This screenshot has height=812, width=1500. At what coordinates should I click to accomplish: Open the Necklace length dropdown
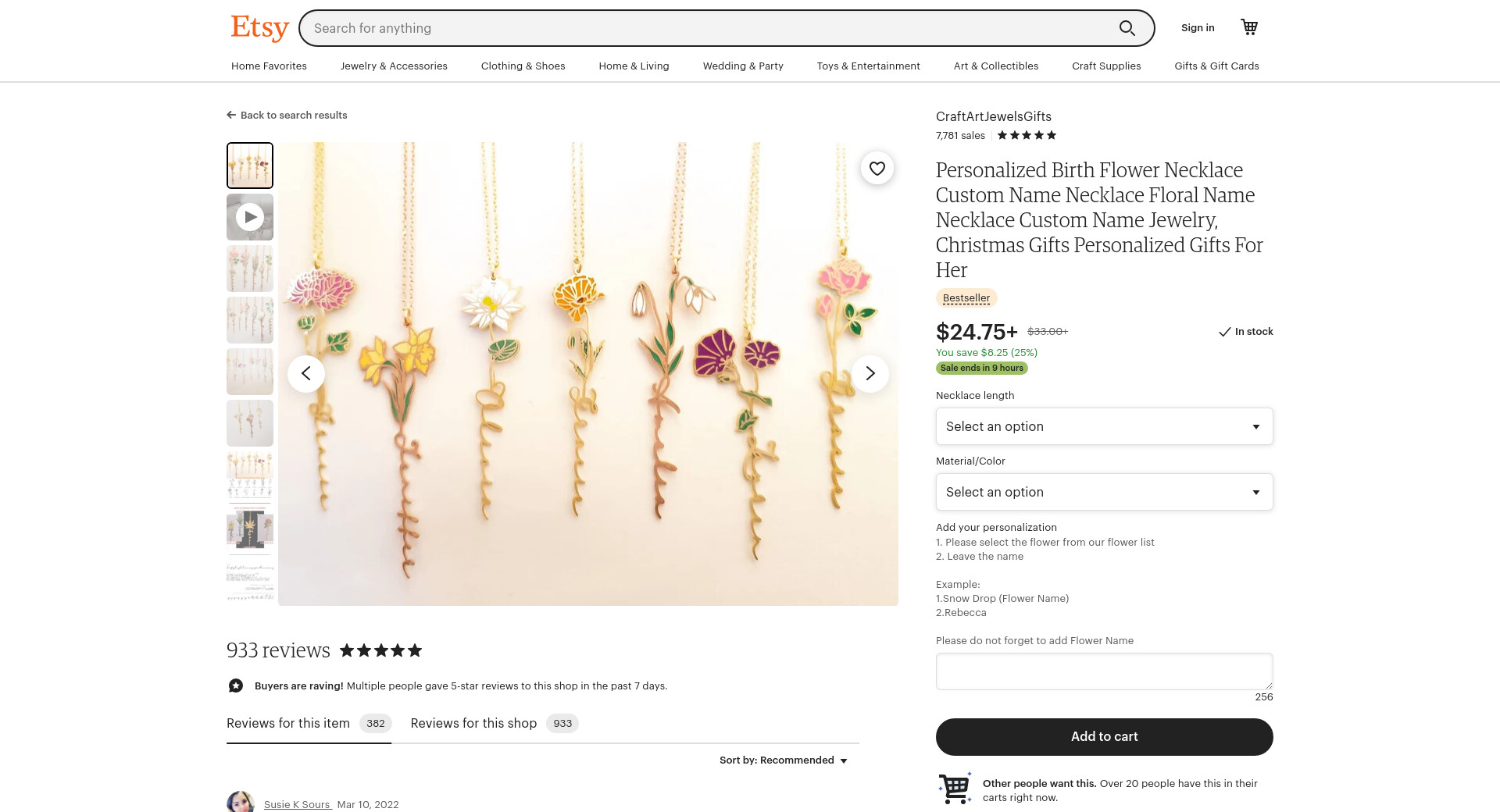tap(1104, 426)
